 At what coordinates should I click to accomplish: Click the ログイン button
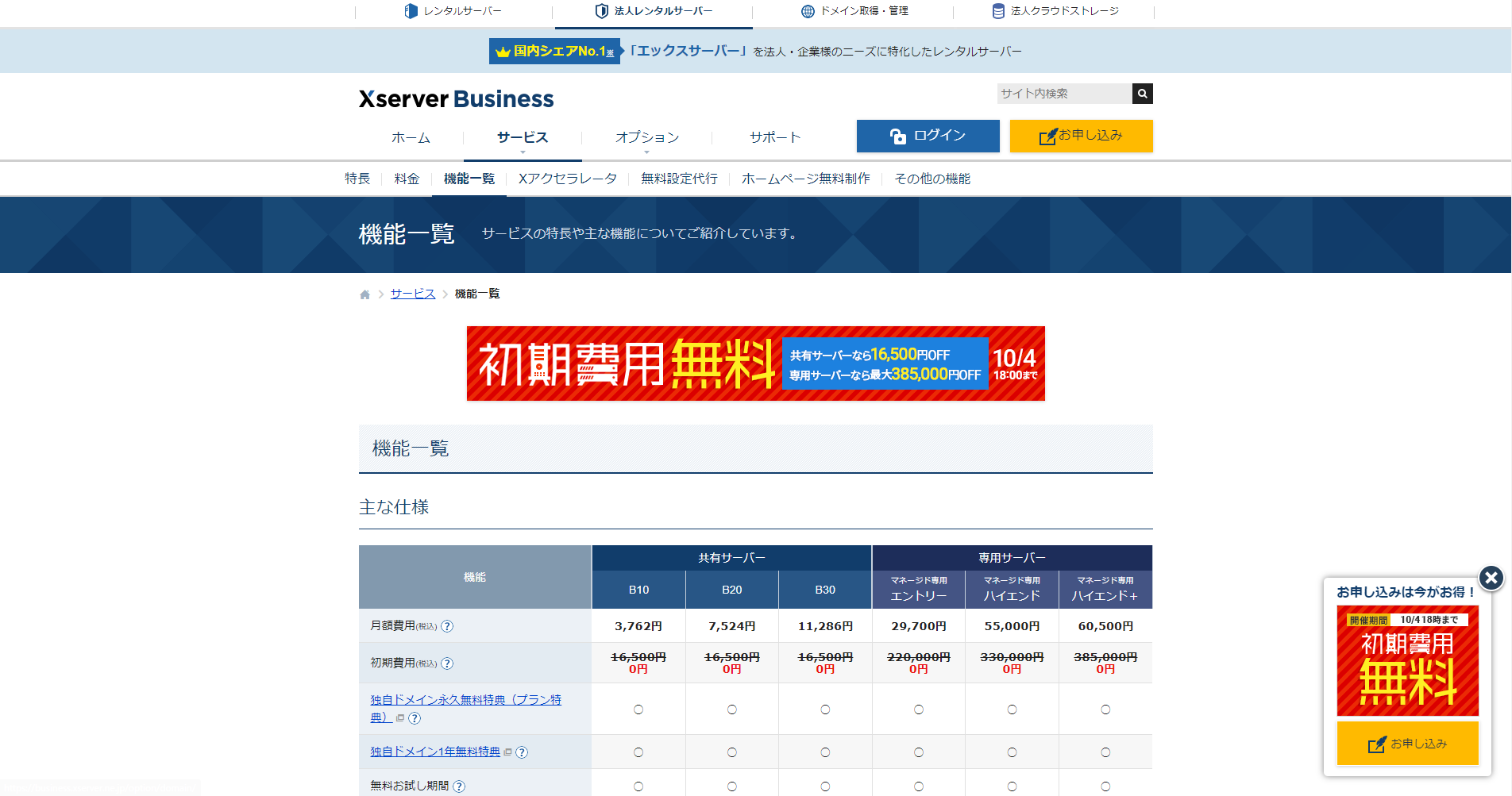pos(928,136)
